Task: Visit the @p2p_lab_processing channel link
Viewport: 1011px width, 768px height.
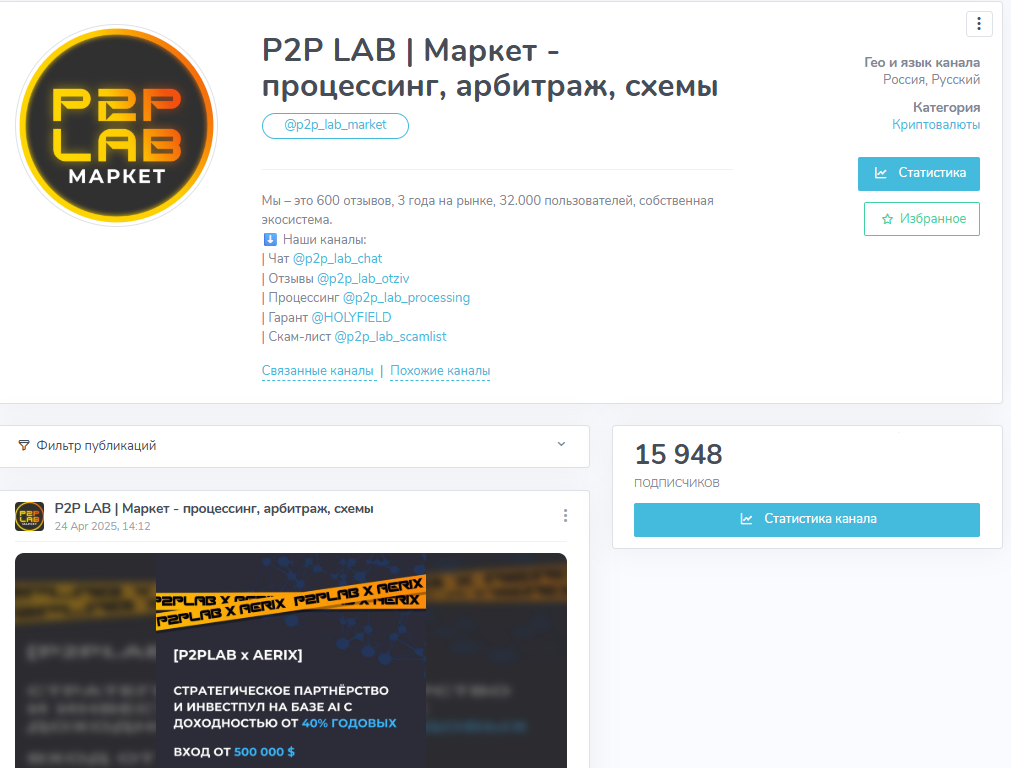Action: tap(406, 298)
